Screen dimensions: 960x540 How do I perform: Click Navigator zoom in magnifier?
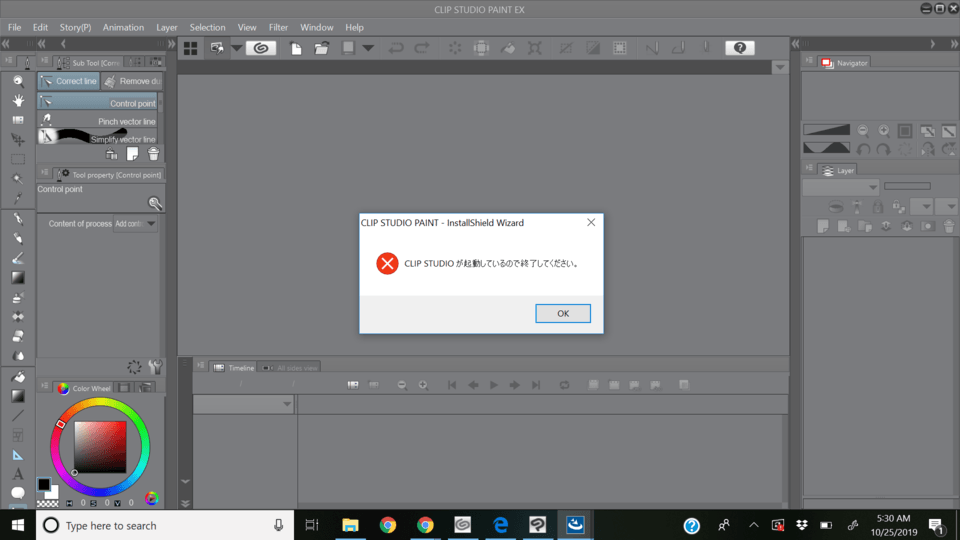coord(884,130)
